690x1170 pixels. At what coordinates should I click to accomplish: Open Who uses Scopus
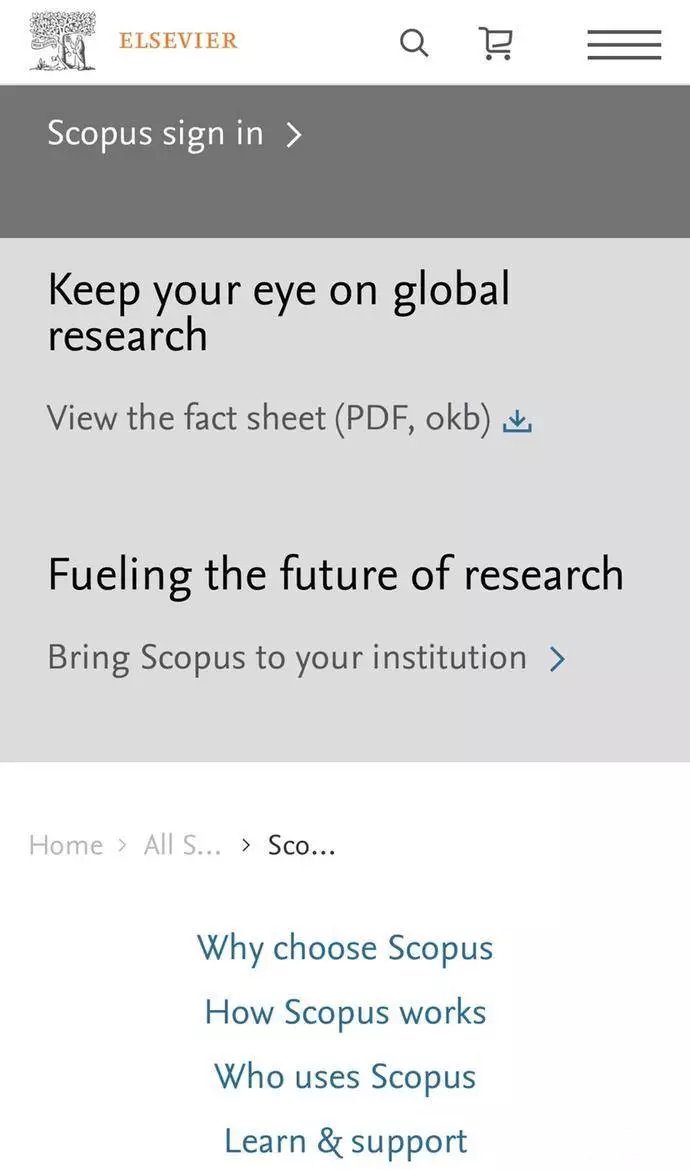(345, 1077)
